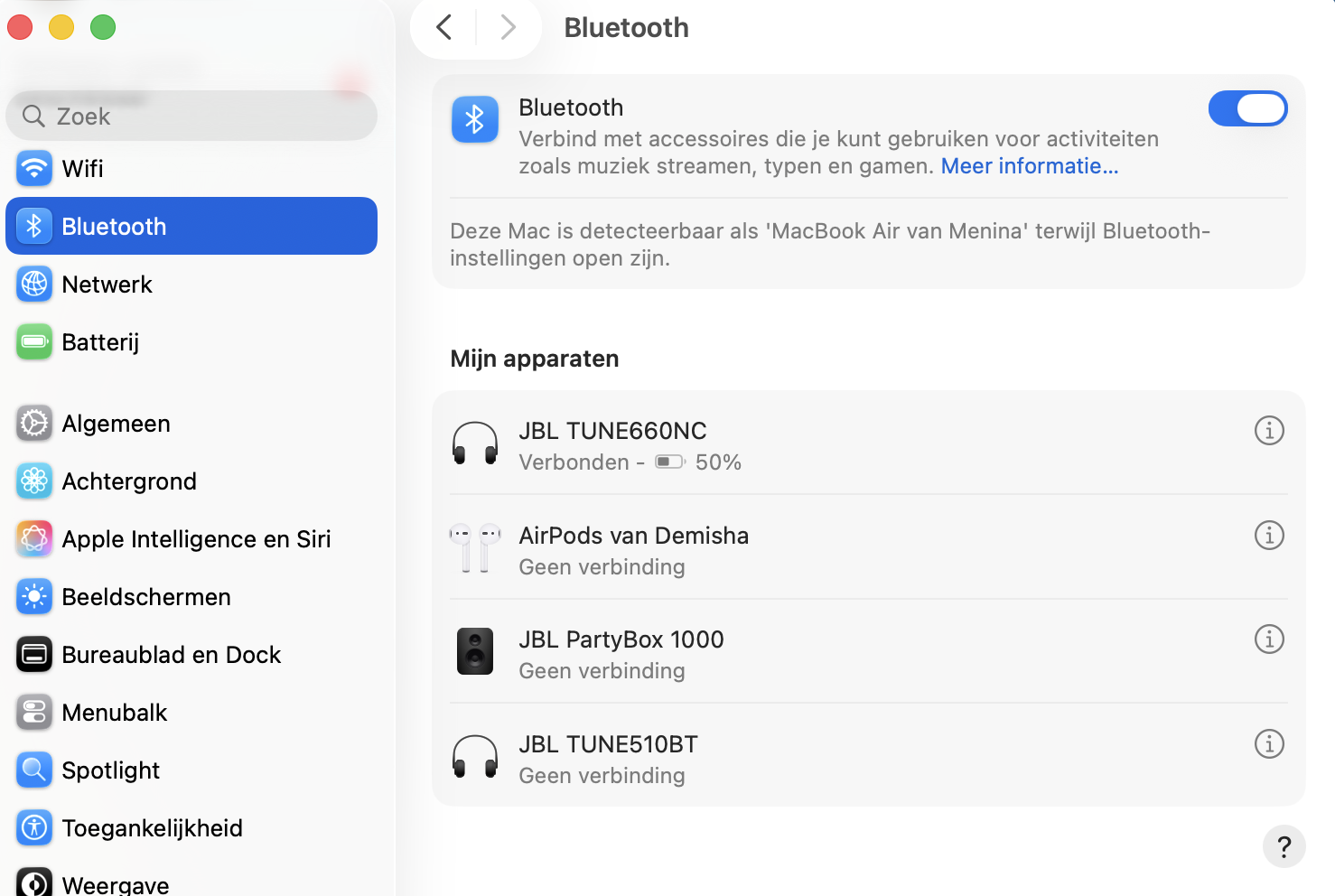Open the Meer informatie link
Image resolution: width=1335 pixels, height=896 pixels.
[1029, 166]
